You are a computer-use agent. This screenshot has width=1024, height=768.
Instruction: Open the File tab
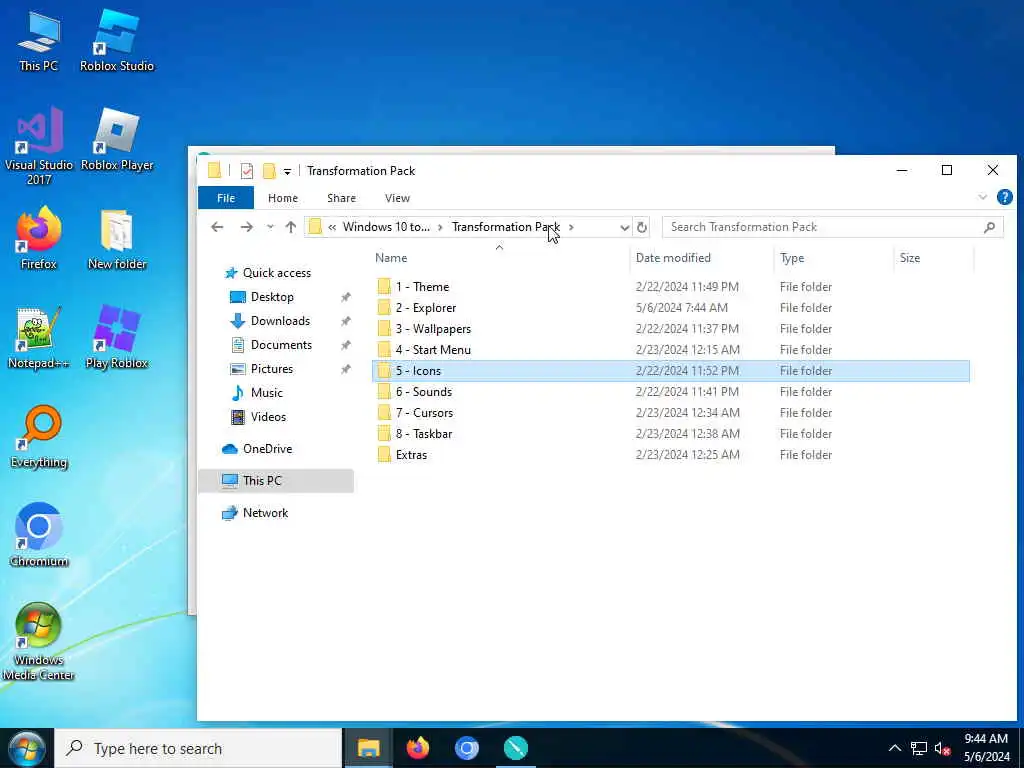[226, 198]
